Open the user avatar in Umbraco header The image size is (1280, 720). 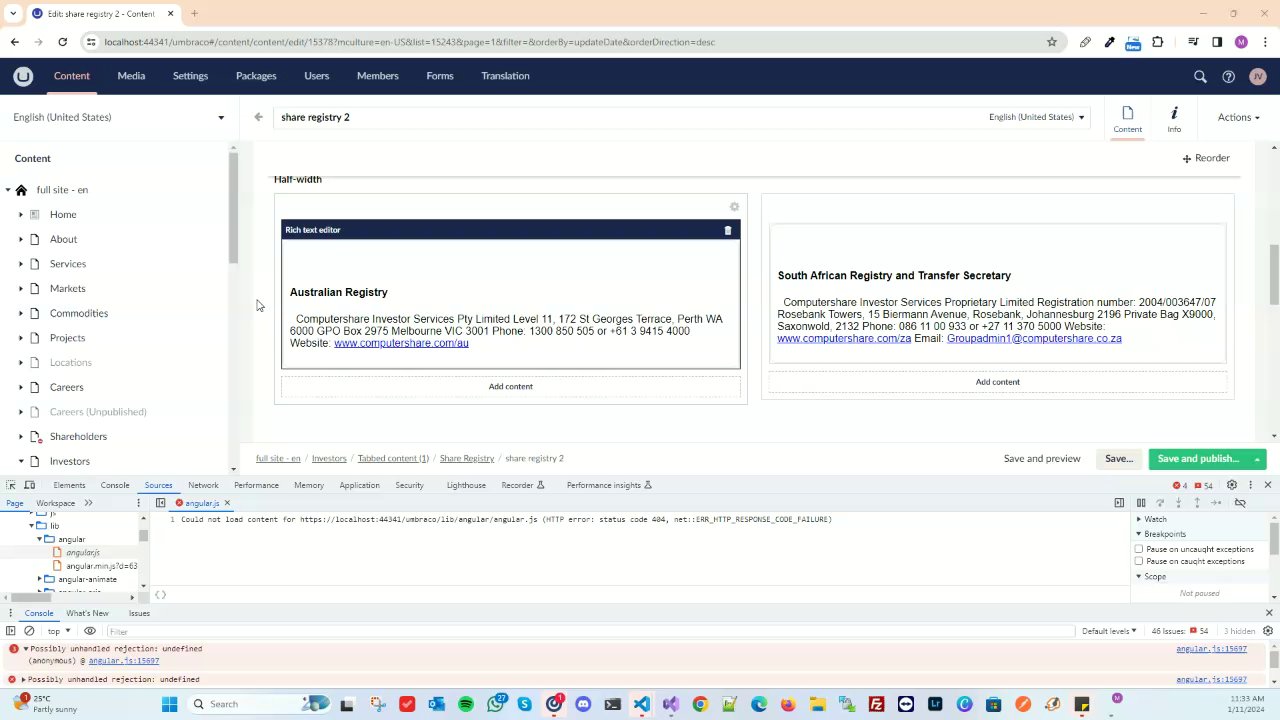click(1258, 76)
